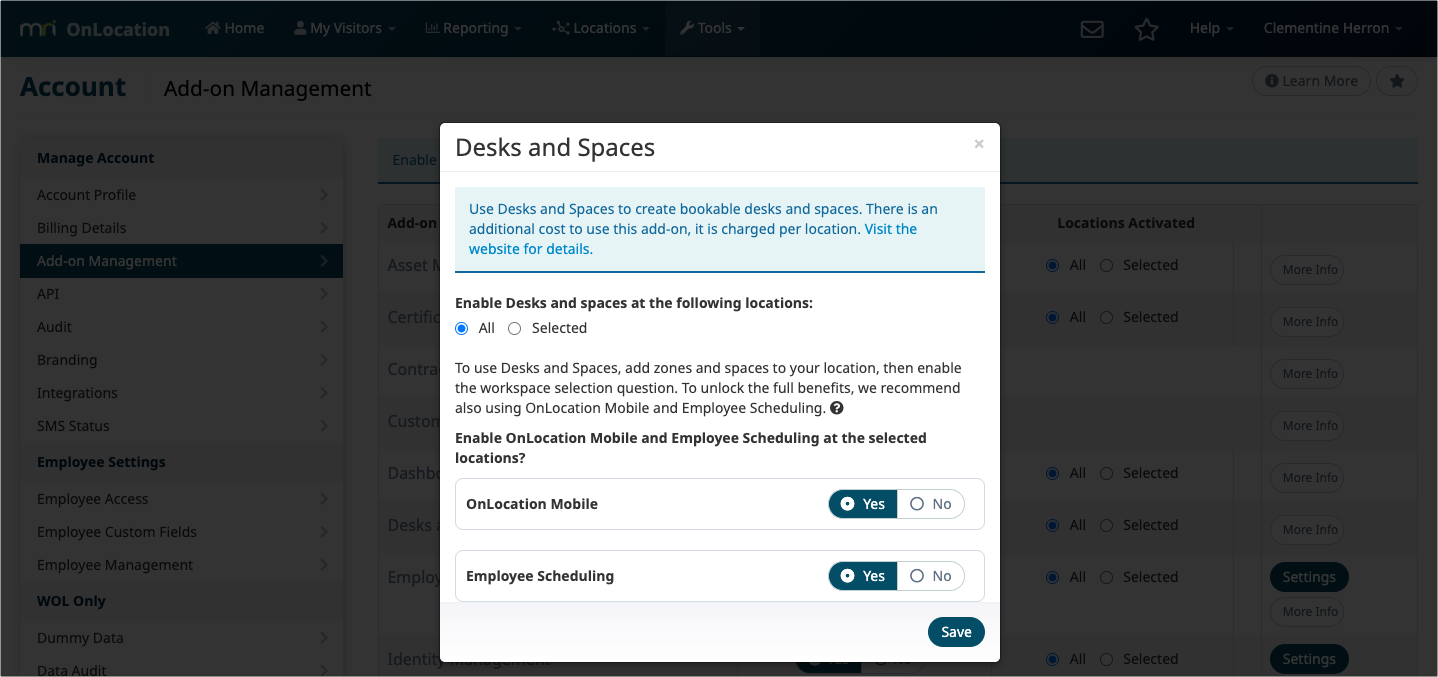Set Employee Scheduling to No
The height and width of the screenshot is (677, 1438).
(x=931, y=576)
